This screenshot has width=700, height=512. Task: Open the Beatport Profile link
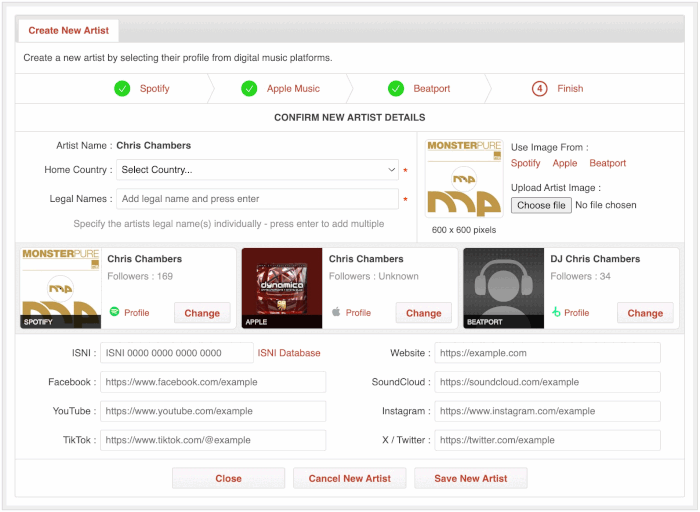(576, 313)
